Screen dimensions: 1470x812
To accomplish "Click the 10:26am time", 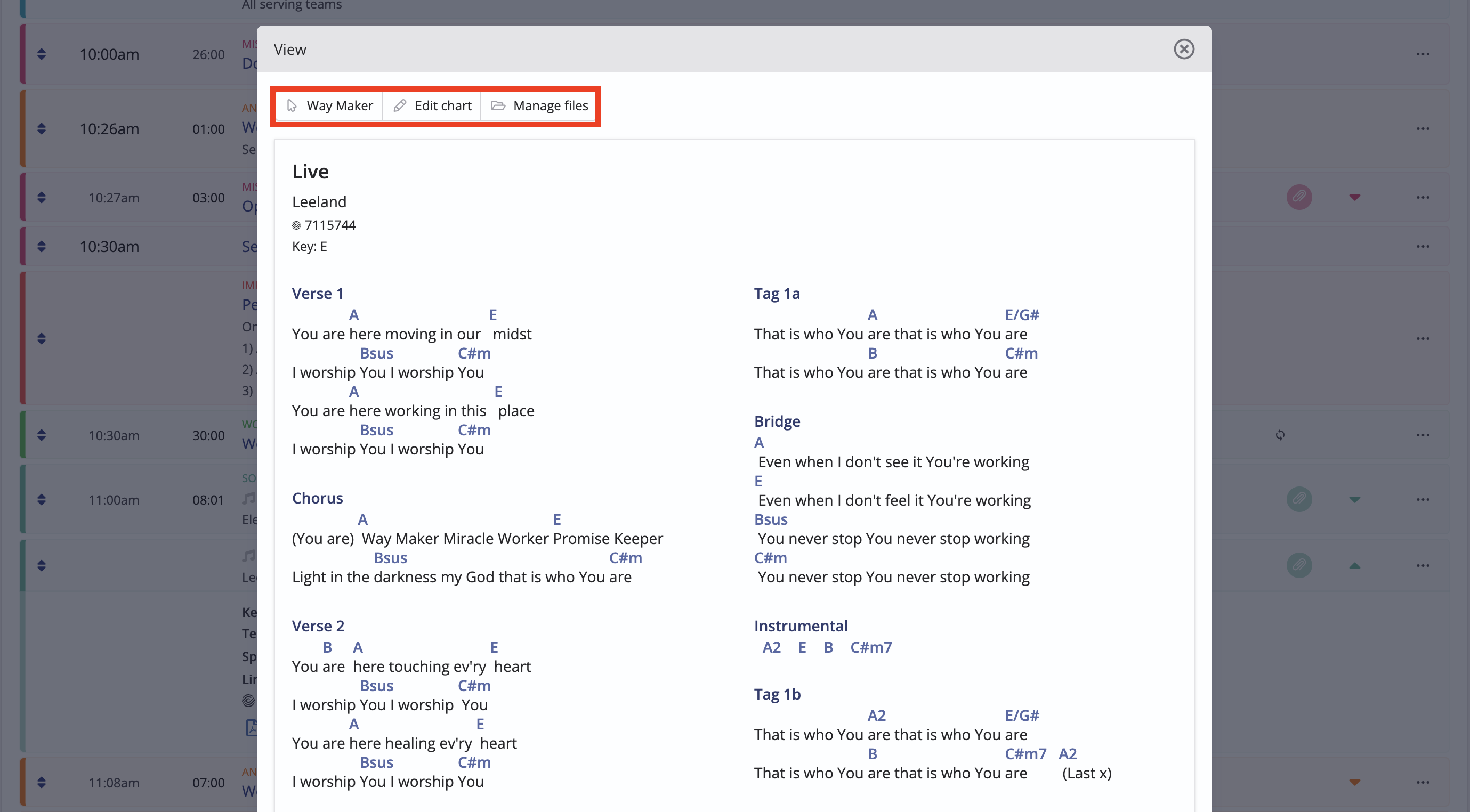I will tap(109, 129).
